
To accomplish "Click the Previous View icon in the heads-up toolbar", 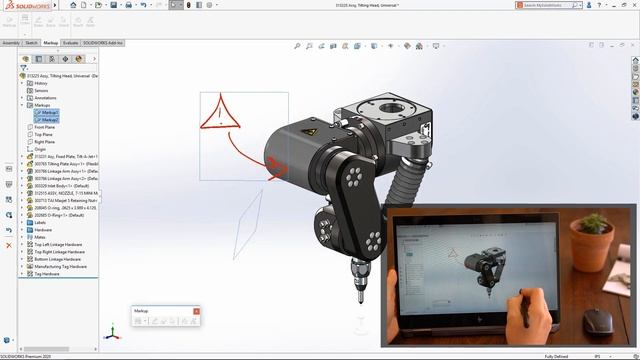I will tap(321, 46).
